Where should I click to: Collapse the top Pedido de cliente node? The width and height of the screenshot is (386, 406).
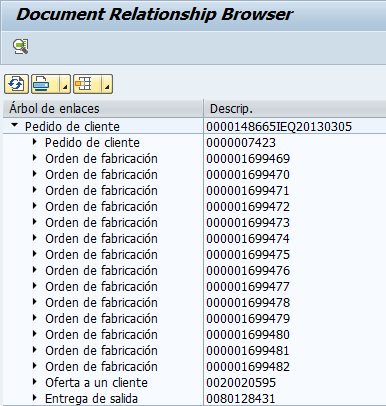tap(14, 126)
